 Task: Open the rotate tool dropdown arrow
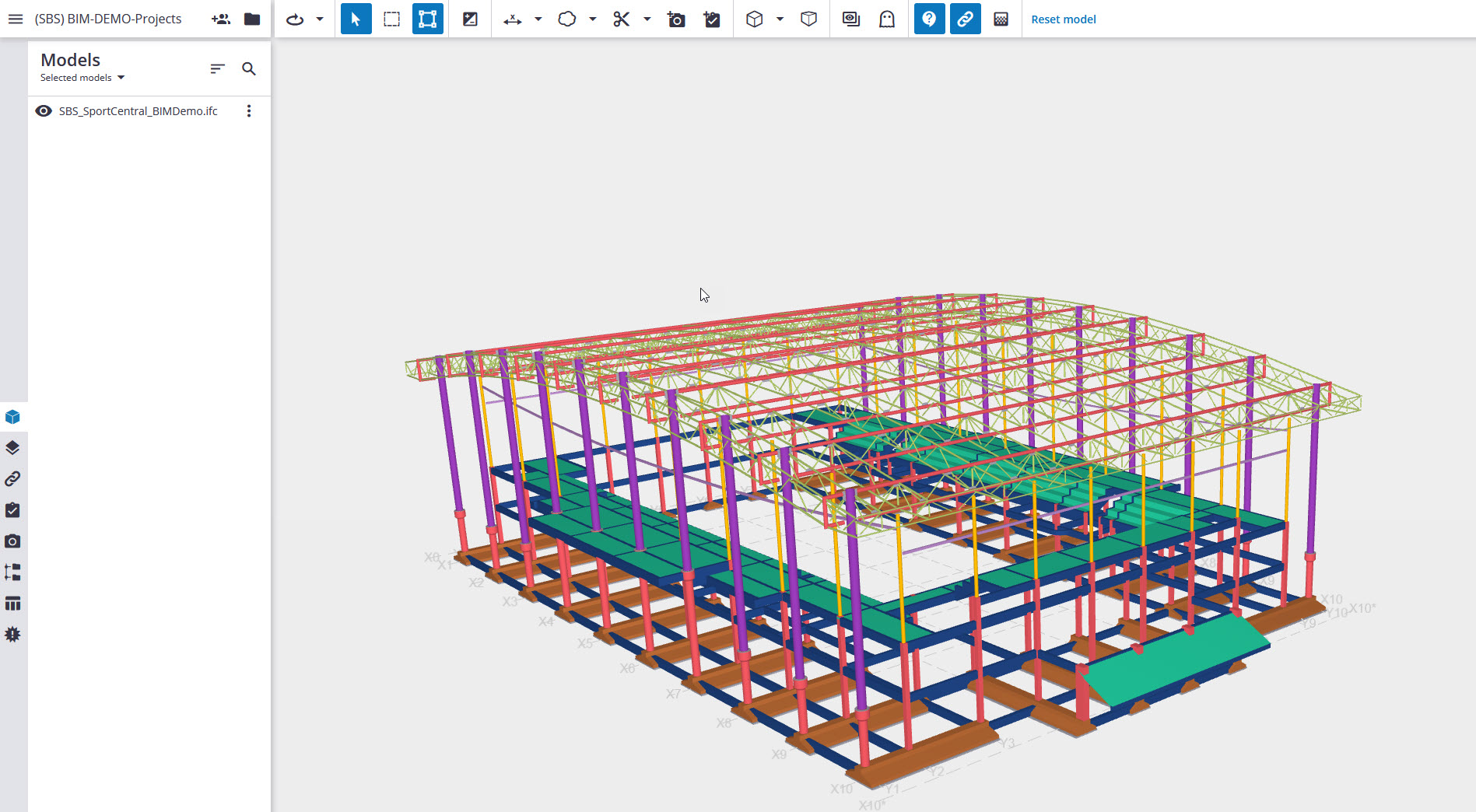click(x=318, y=19)
